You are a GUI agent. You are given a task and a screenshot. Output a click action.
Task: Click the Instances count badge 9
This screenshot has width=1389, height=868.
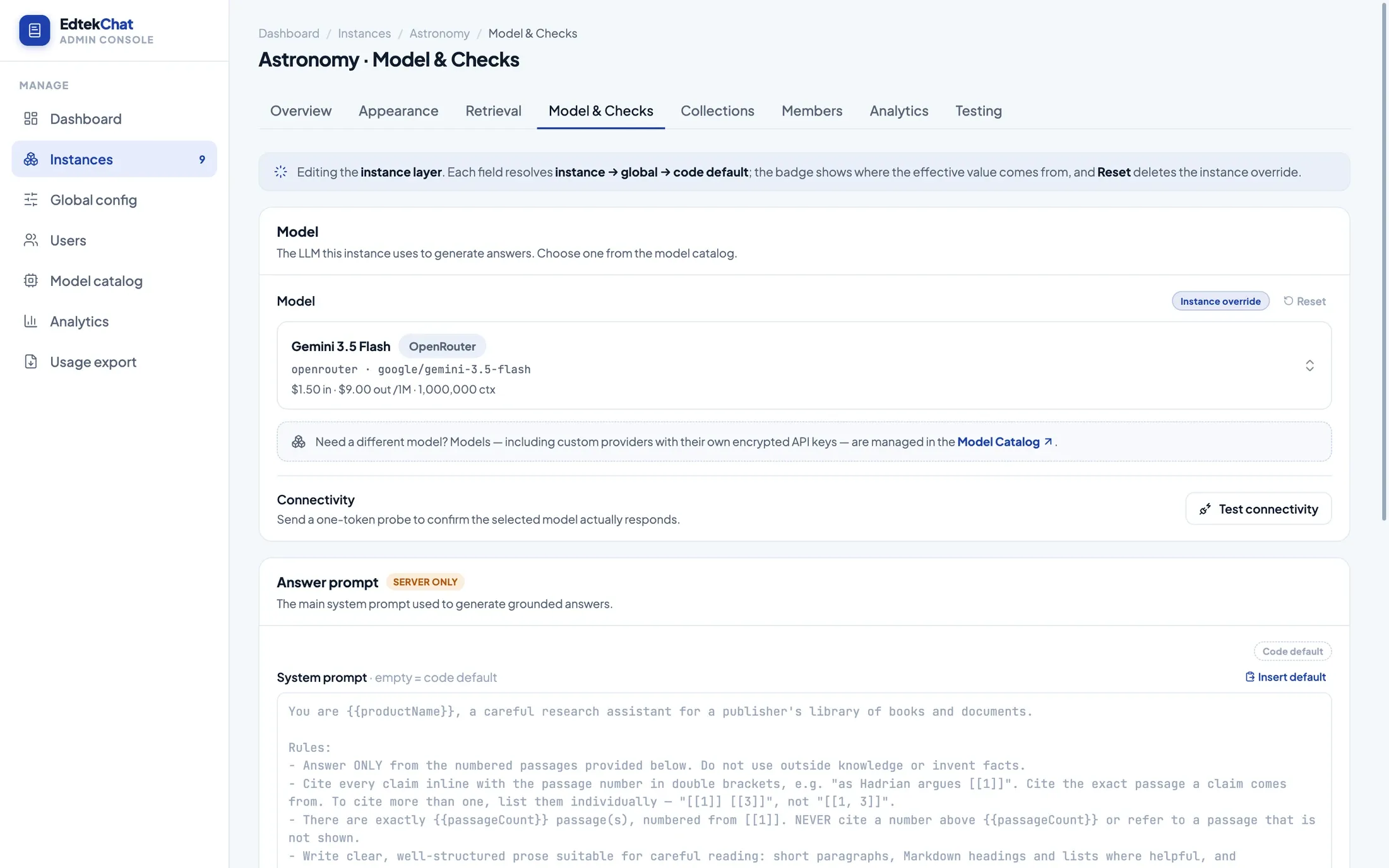tap(202, 159)
